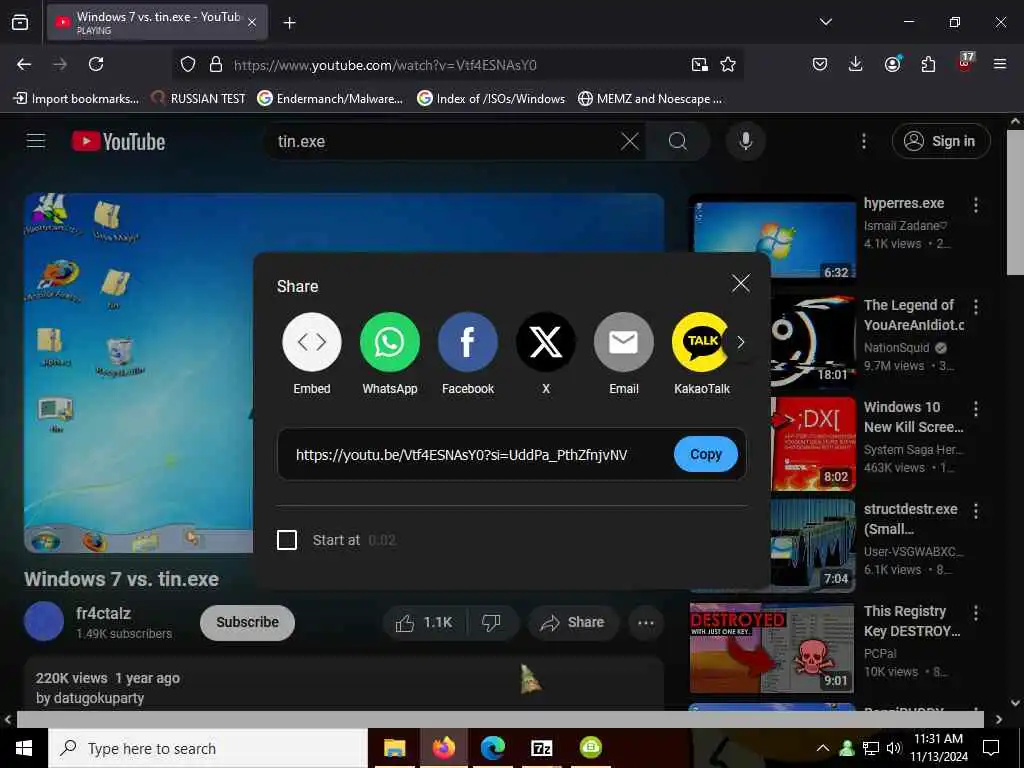
Task: Share the video to WhatsApp
Action: point(390,342)
